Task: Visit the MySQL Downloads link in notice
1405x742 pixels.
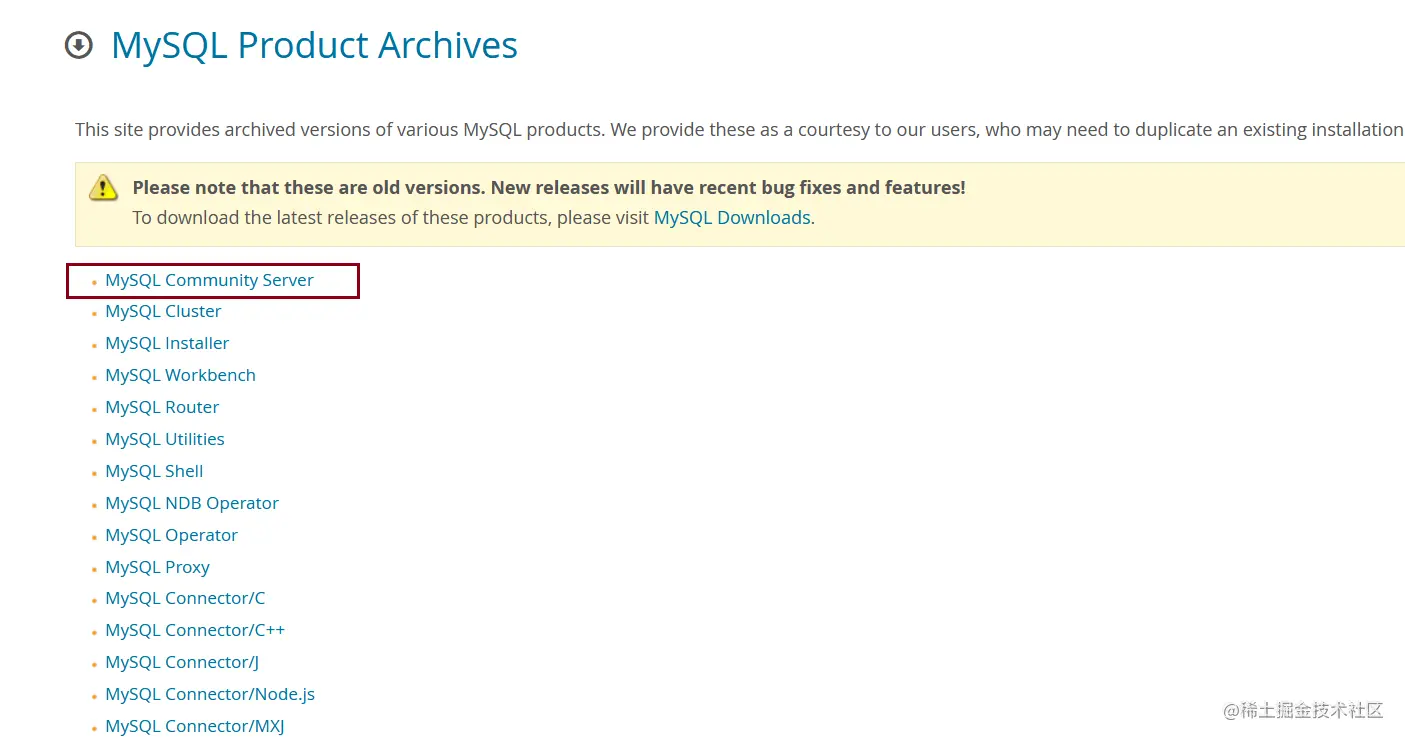Action: click(x=732, y=218)
